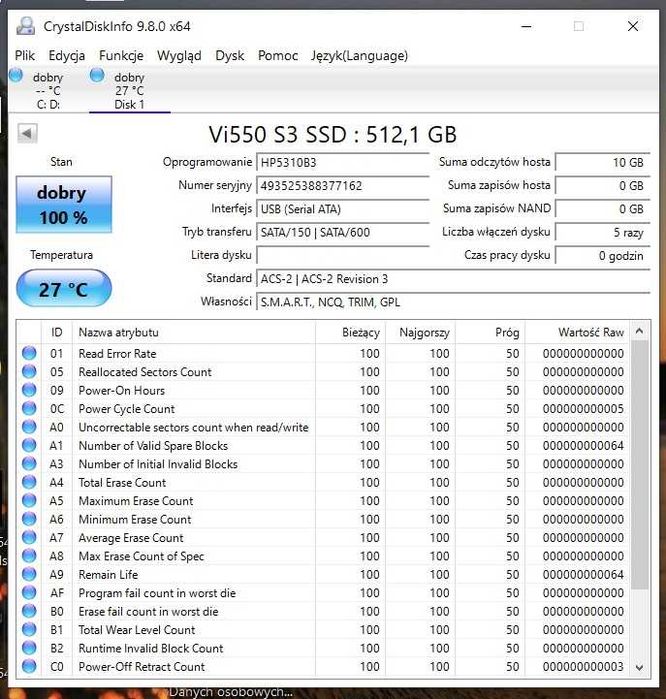Viewport: 666px width, 699px height.
Task: Click the Suma zapisów NAND value field
Action: click(602, 209)
